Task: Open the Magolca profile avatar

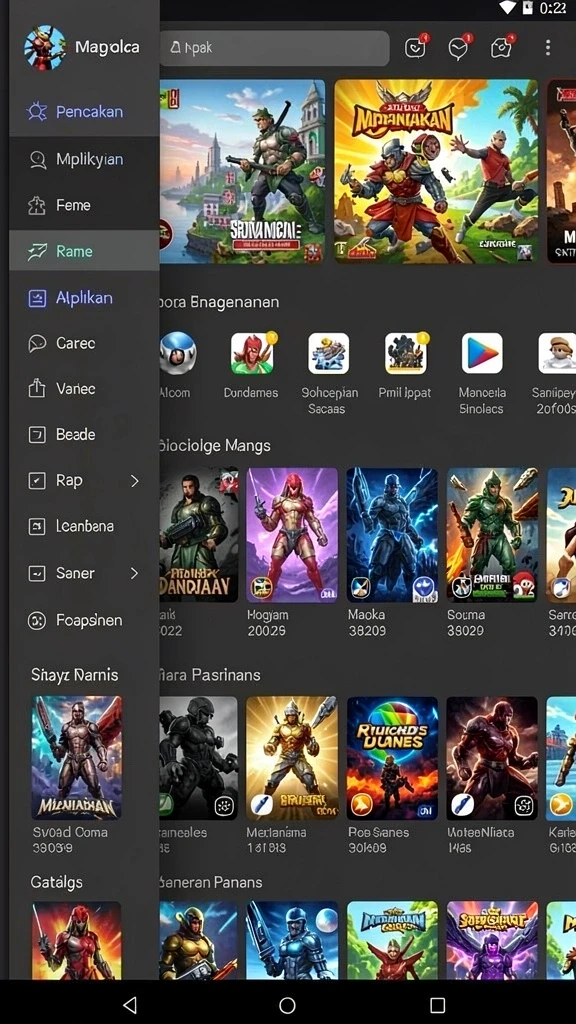Action: coord(44,48)
